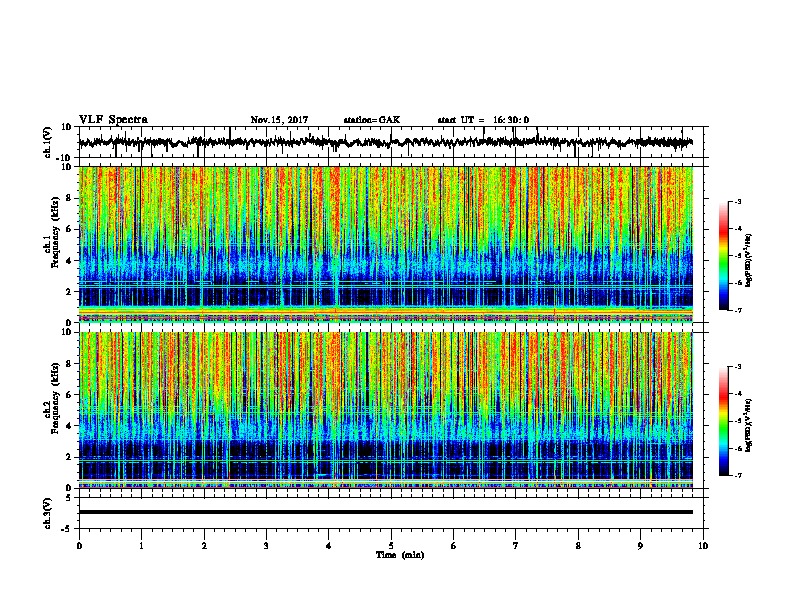The image size is (792, 612).
Task: Click the ch.2 spectrogram color scale bar
Action: coord(723,421)
